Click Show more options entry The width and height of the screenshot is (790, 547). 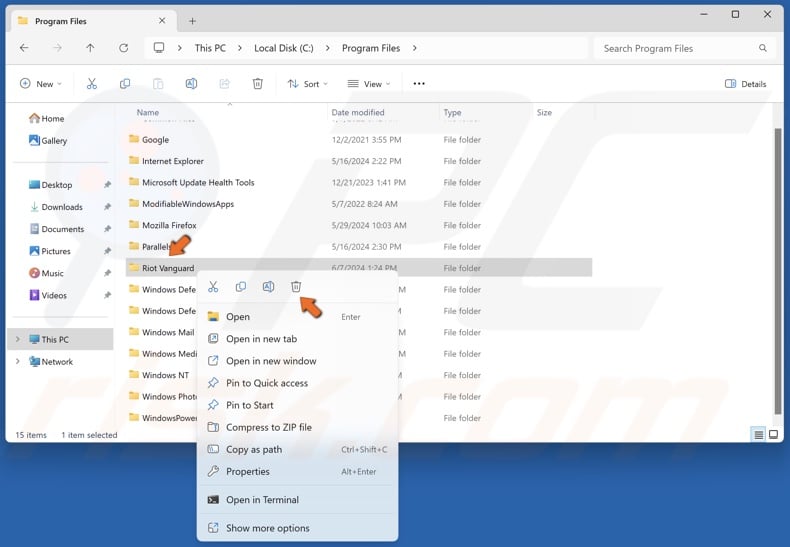[x=267, y=528]
